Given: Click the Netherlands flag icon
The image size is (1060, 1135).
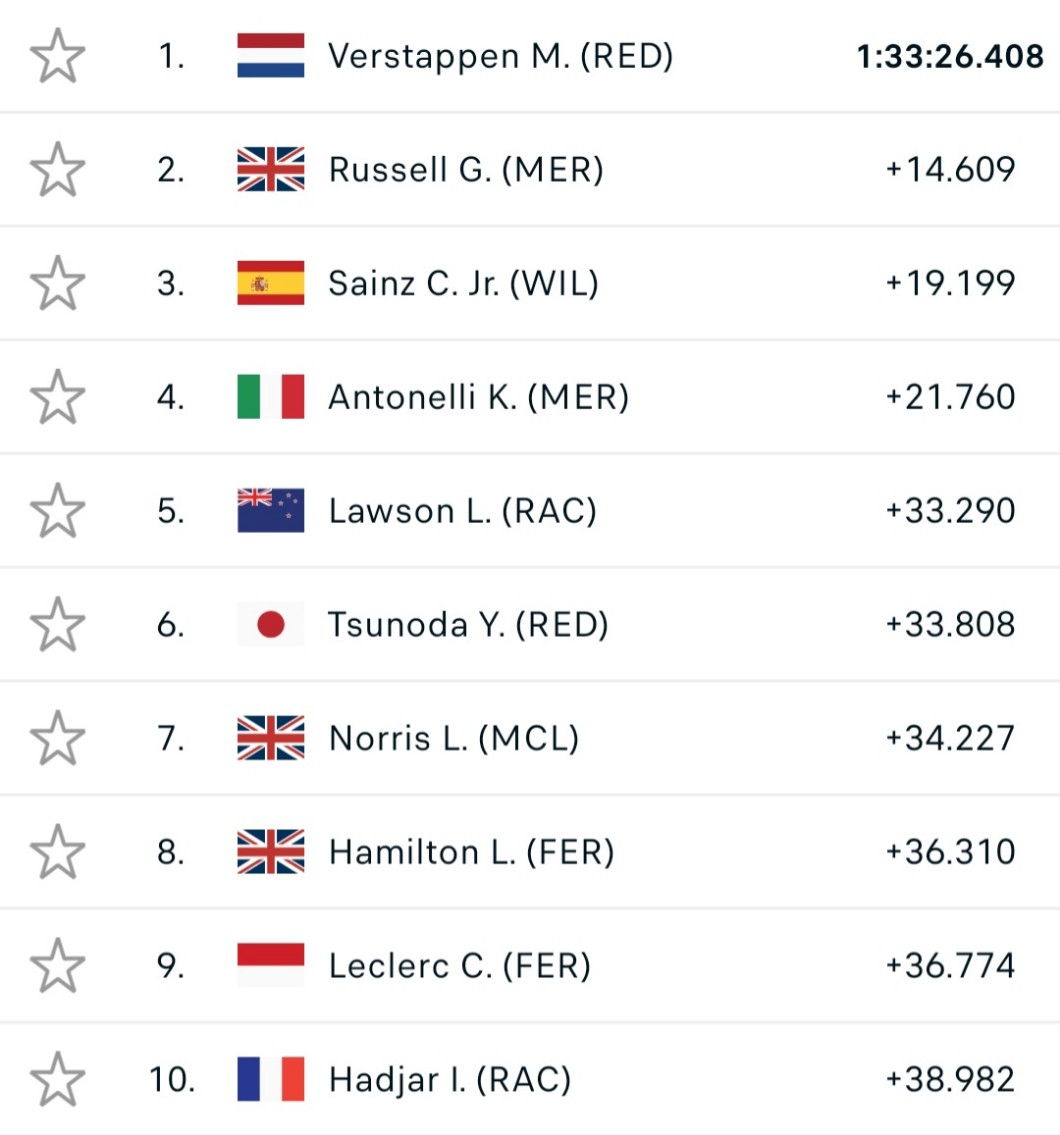Looking at the screenshot, I should point(271,56).
